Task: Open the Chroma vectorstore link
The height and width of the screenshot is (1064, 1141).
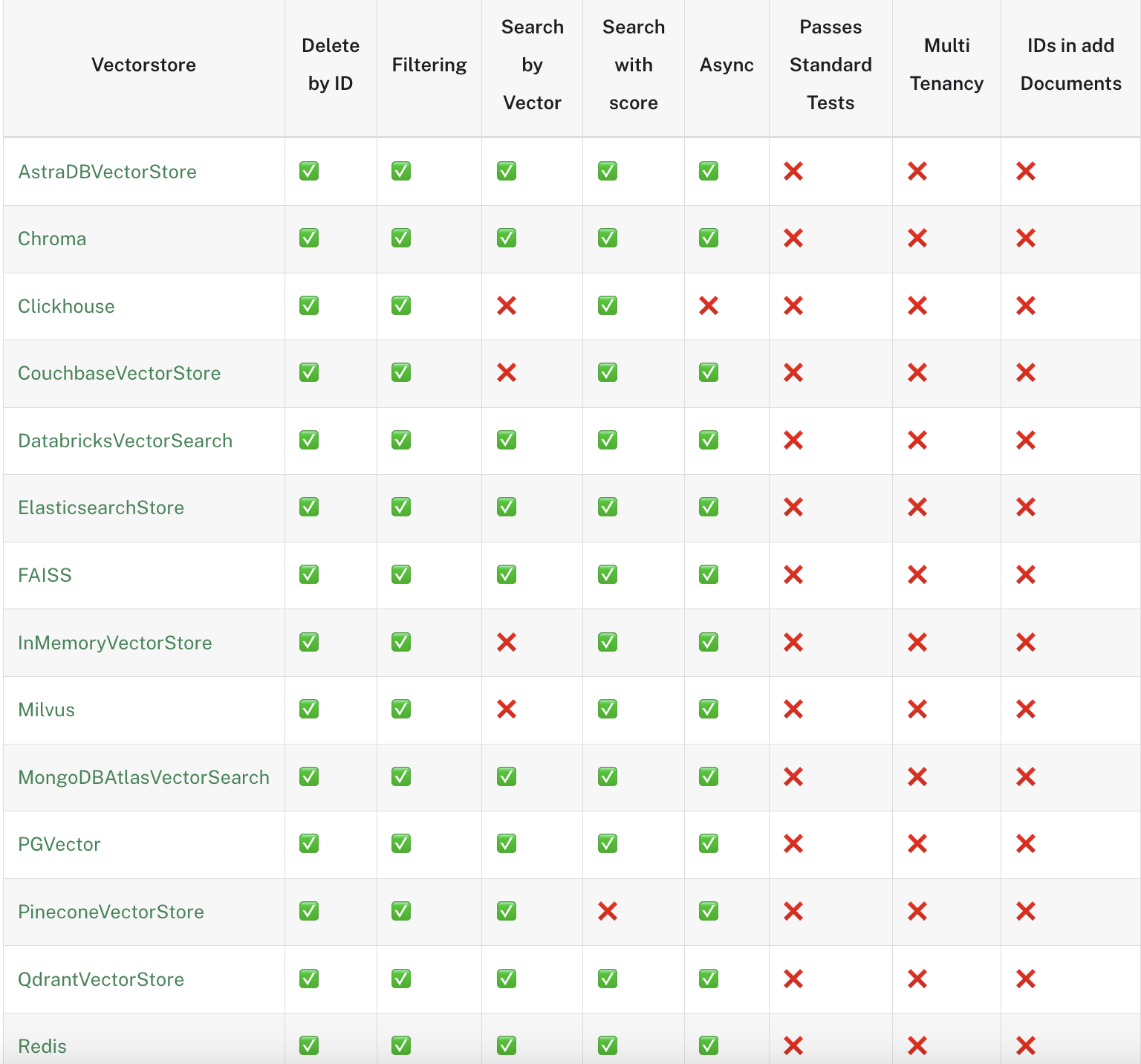Action: 52,239
